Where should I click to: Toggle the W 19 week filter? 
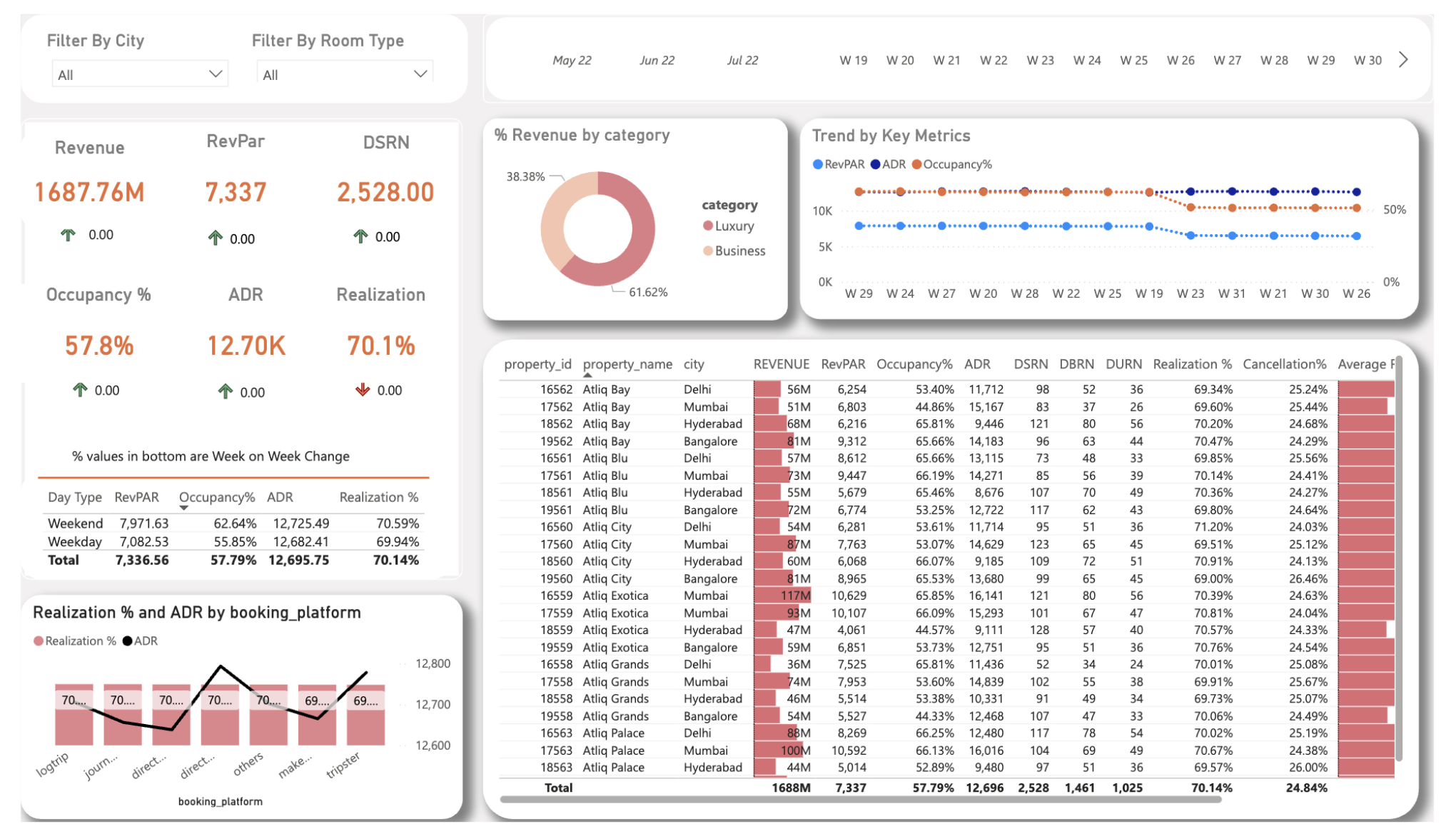coord(855,60)
